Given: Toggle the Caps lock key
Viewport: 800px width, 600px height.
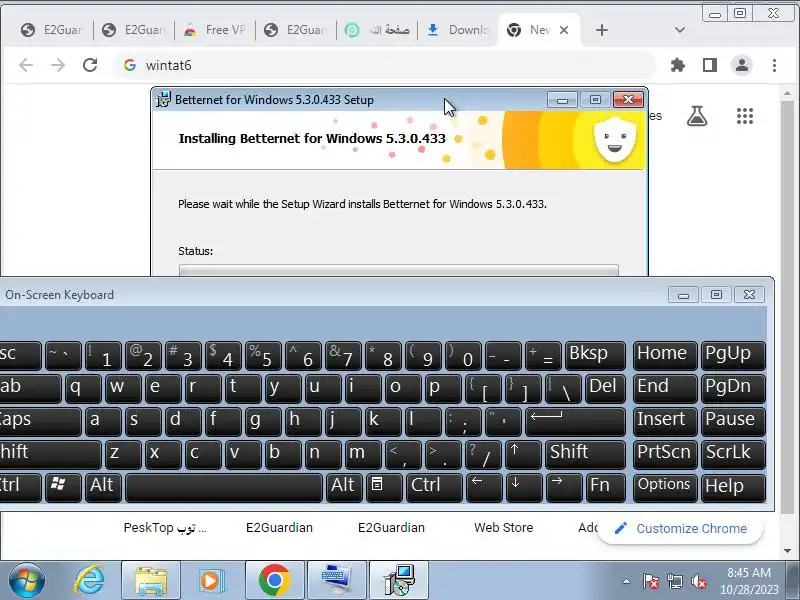Looking at the screenshot, I should tap(40, 421).
